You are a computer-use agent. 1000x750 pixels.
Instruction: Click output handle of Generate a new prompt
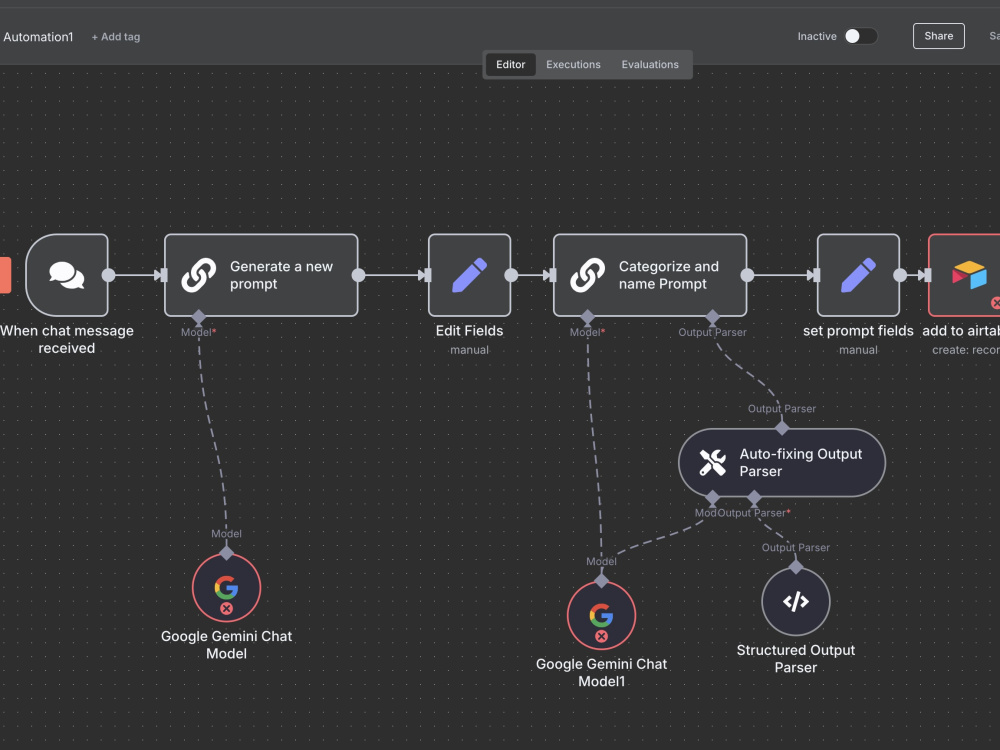click(x=358, y=275)
